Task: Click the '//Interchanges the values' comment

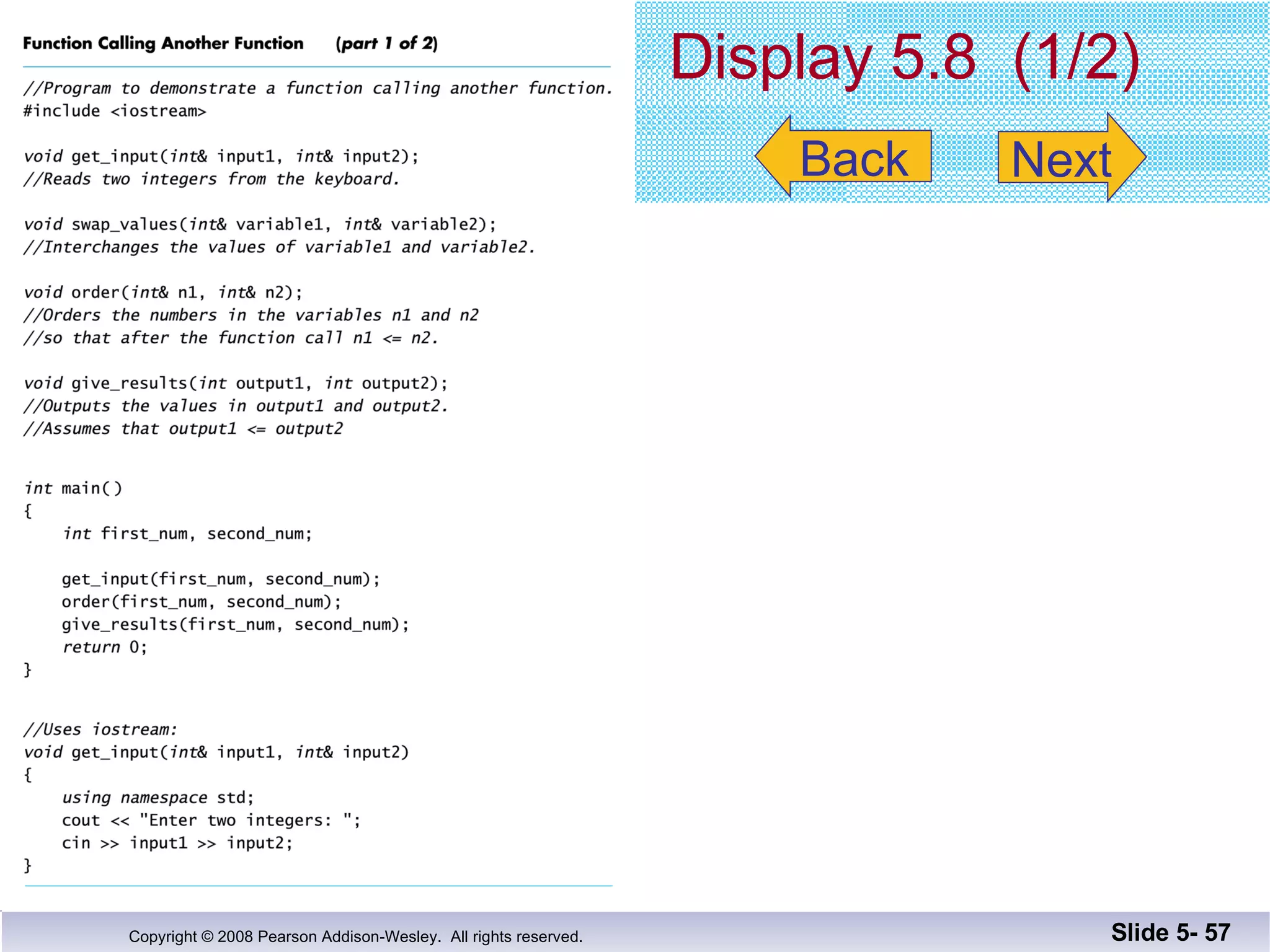Action: [279, 247]
